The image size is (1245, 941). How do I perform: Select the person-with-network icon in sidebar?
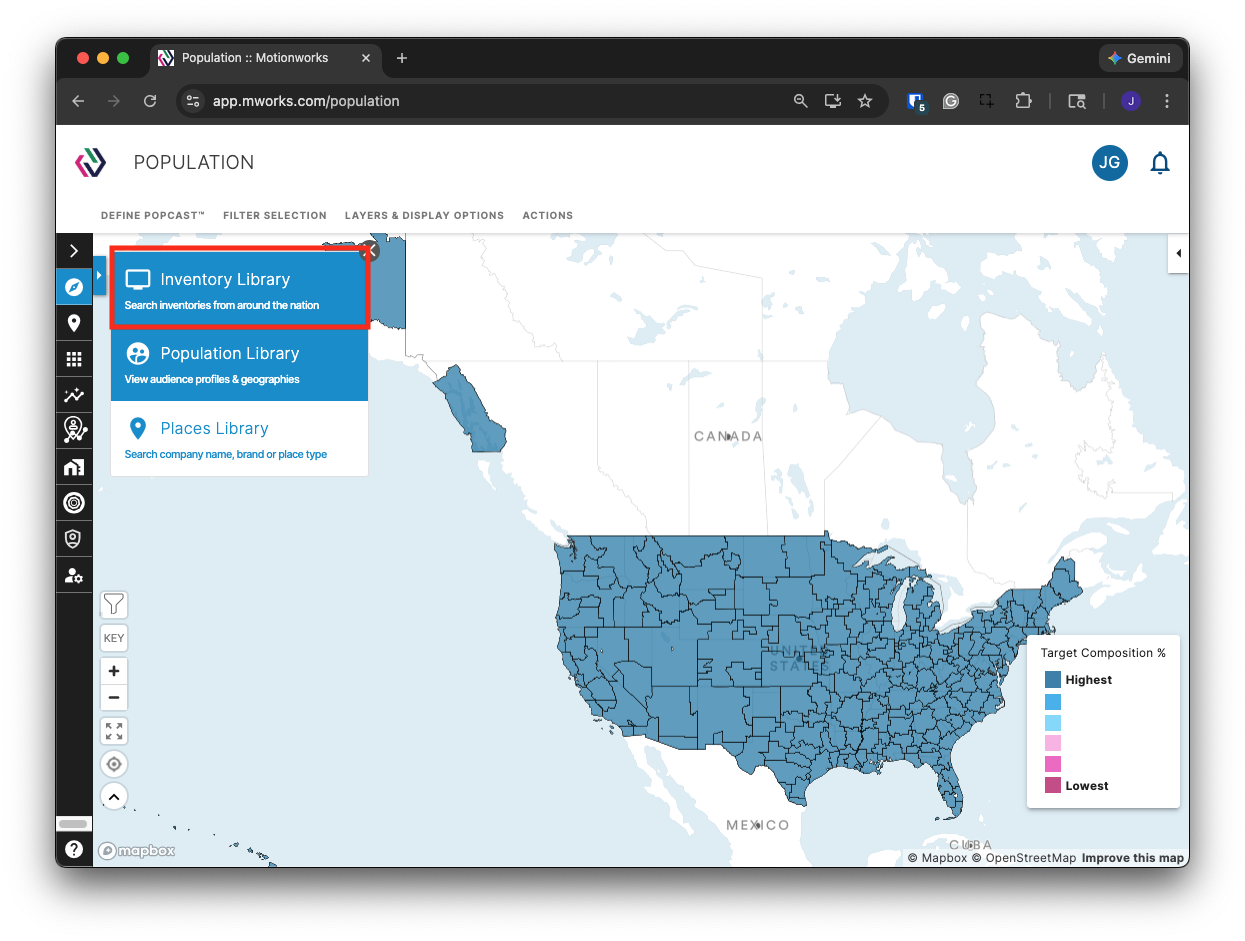[74, 431]
